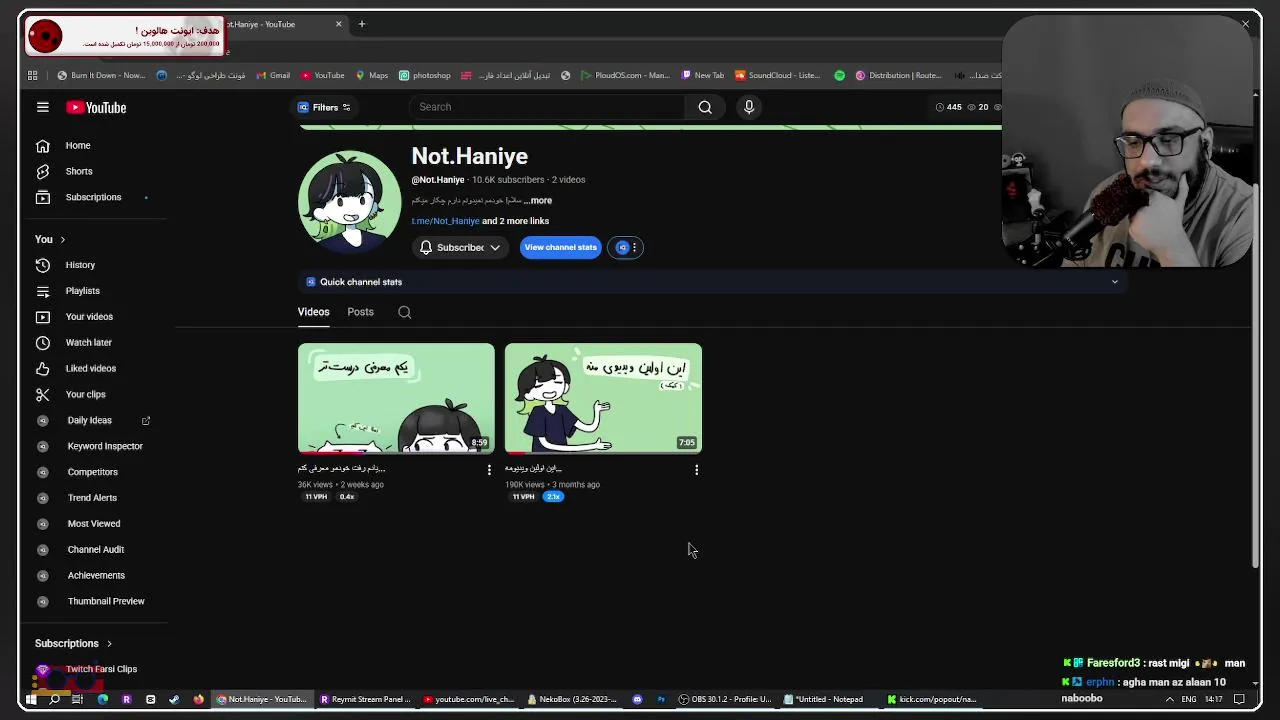This screenshot has width=1280, height=720.
Task: Click the @Not.Haniye handle
Action: click(x=438, y=180)
